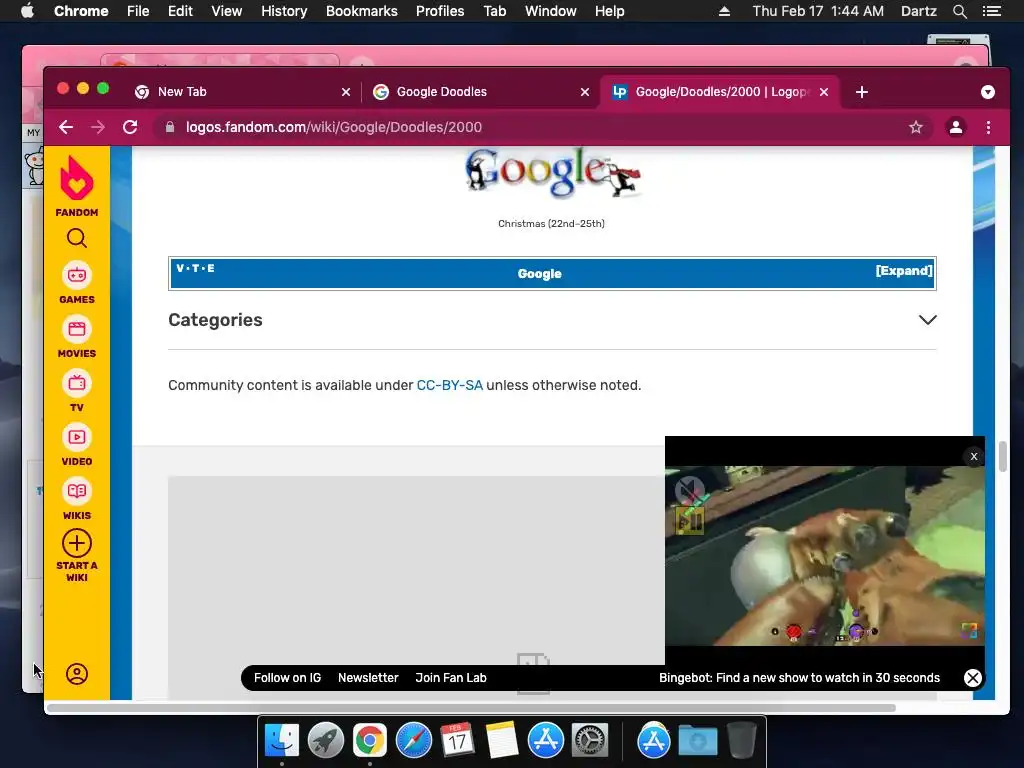This screenshot has height=768, width=1024.
Task: Open Notes from the Dock
Action: point(502,741)
